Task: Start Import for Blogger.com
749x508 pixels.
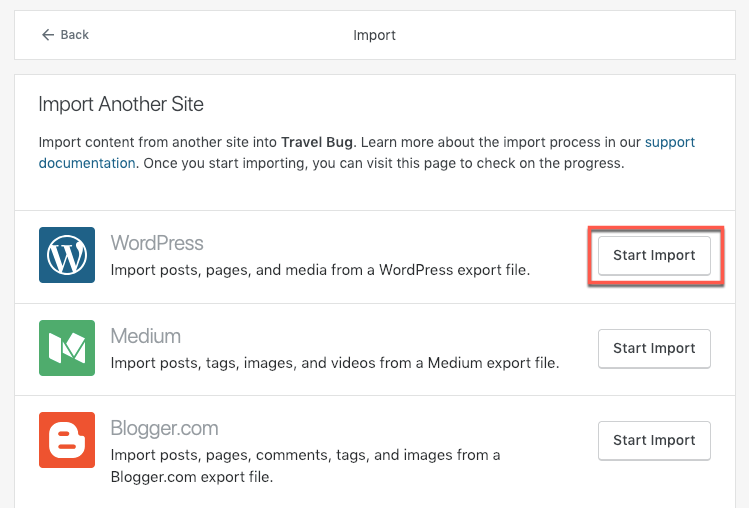Action: pyautogui.click(x=654, y=440)
